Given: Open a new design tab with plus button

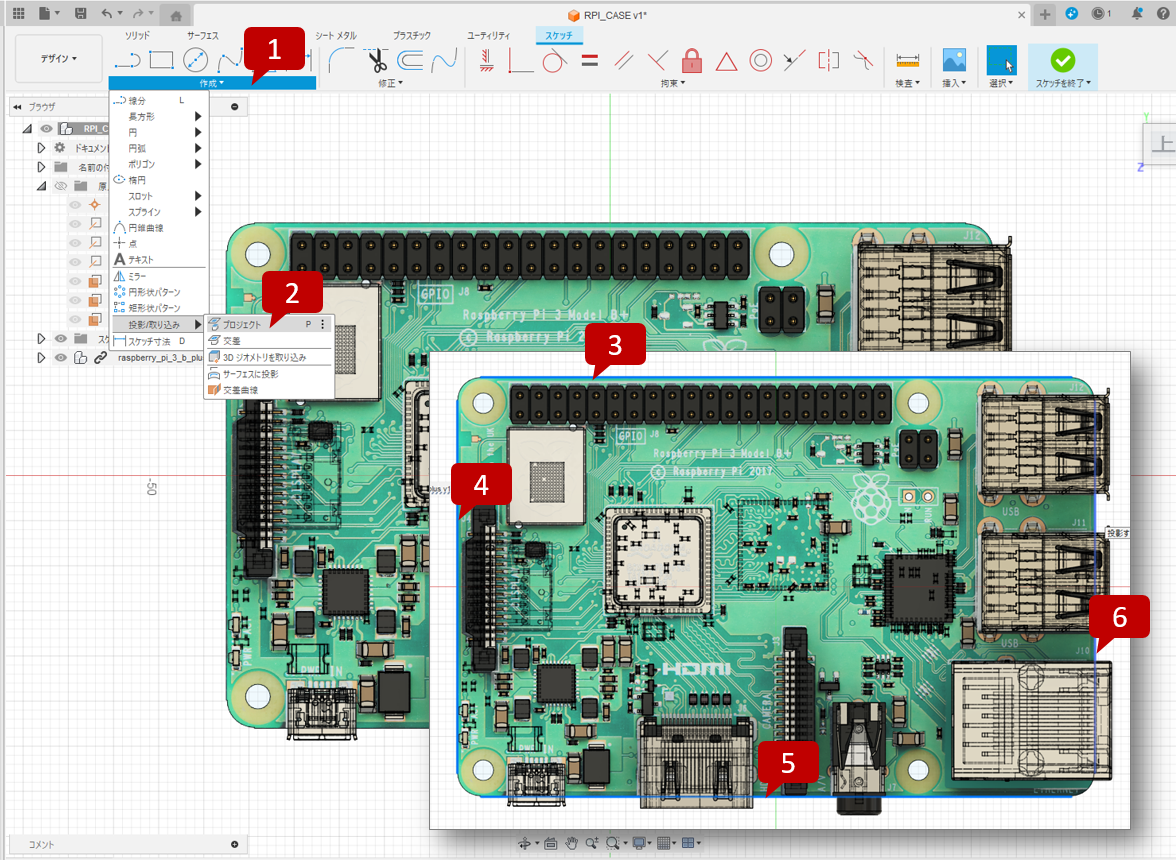Looking at the screenshot, I should pos(1045,14).
